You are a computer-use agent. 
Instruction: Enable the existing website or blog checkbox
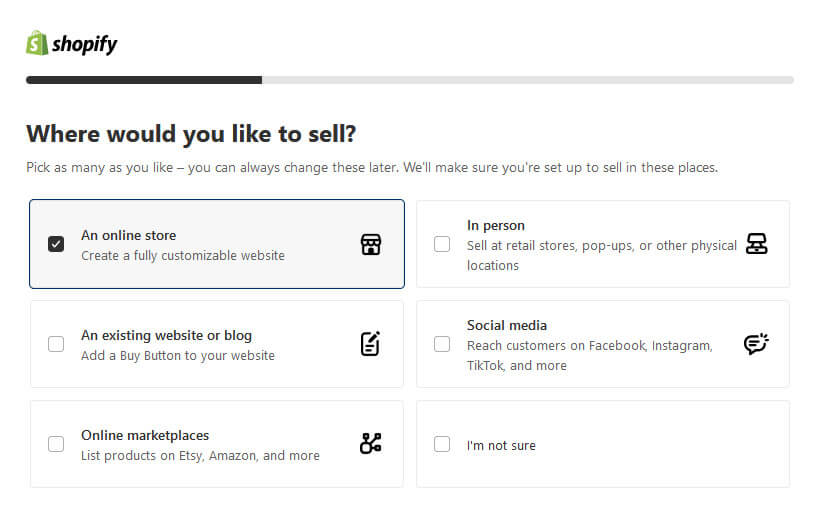point(56,344)
